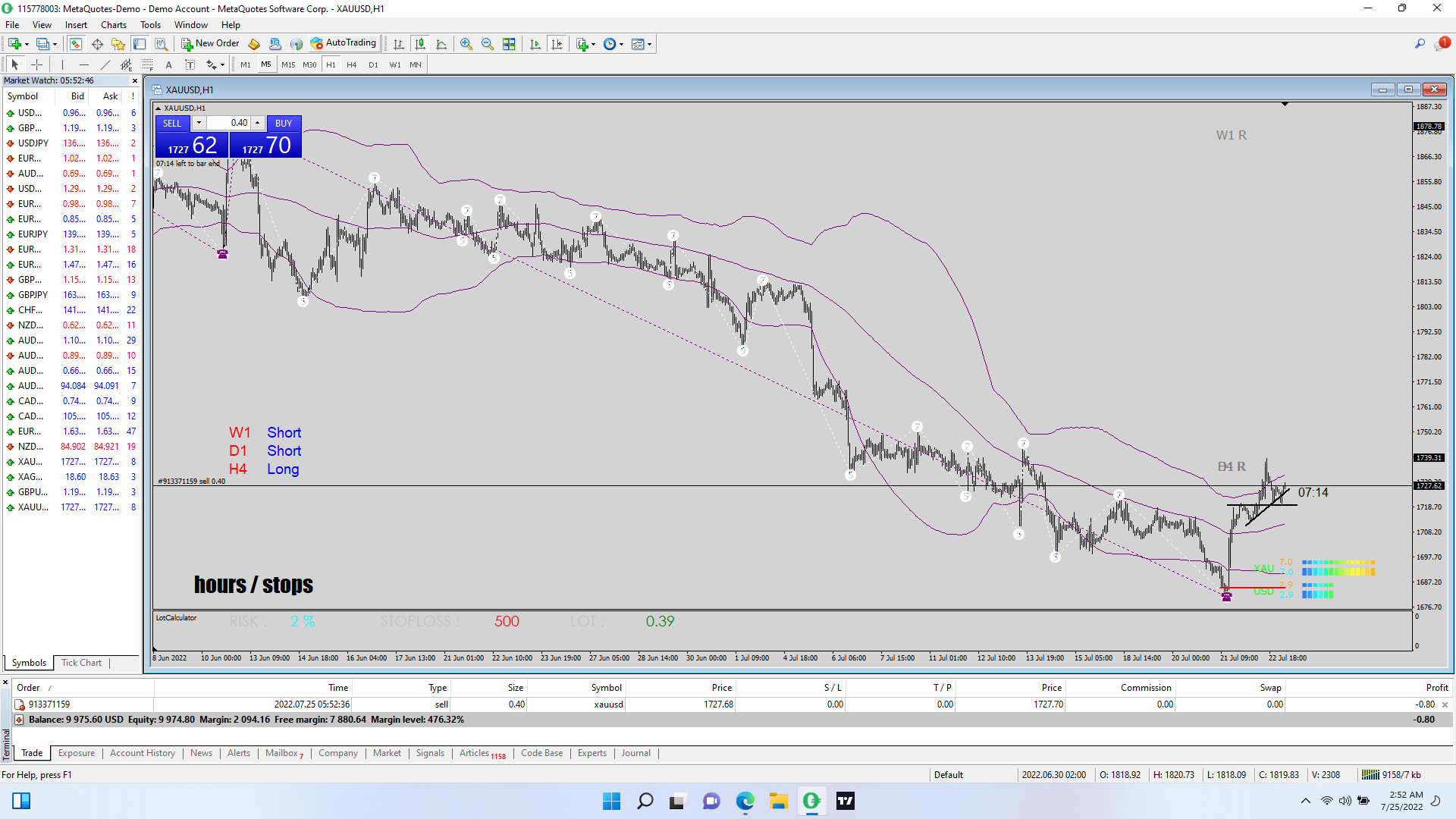Select the crosshair cursor tool
1456x819 pixels.
point(36,64)
